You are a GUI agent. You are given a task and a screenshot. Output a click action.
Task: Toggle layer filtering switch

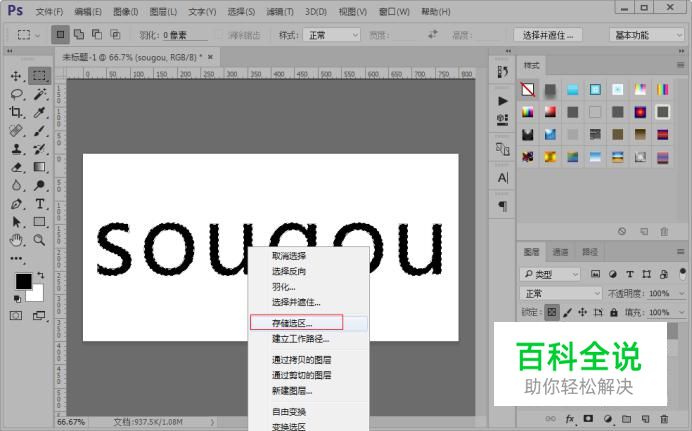pos(682,274)
